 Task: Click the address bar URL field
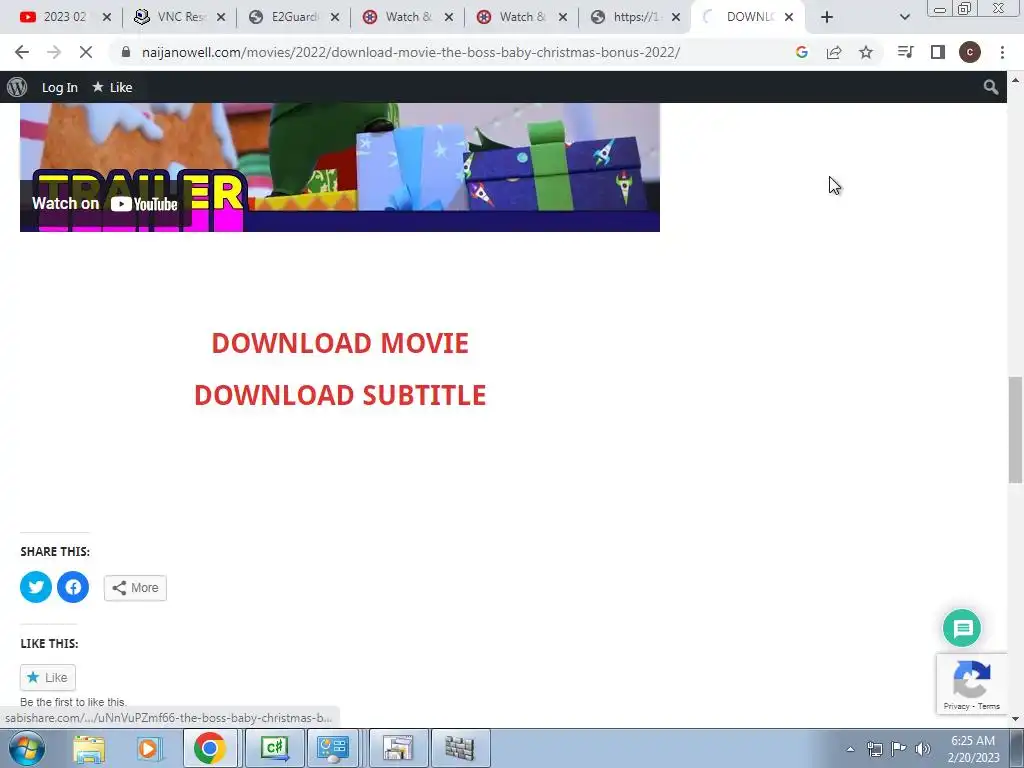tap(411, 52)
